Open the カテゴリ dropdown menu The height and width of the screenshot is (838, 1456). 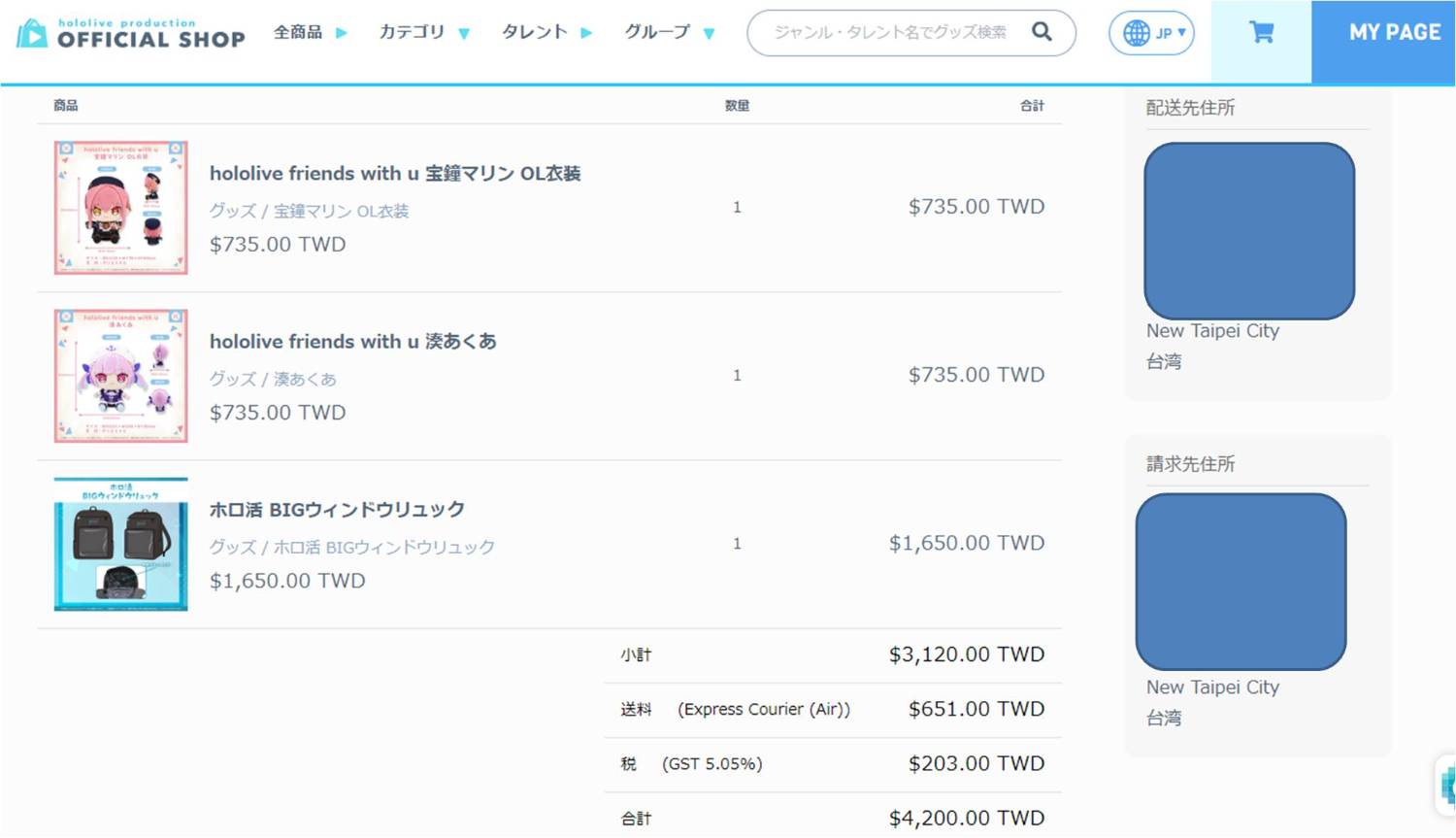(424, 32)
